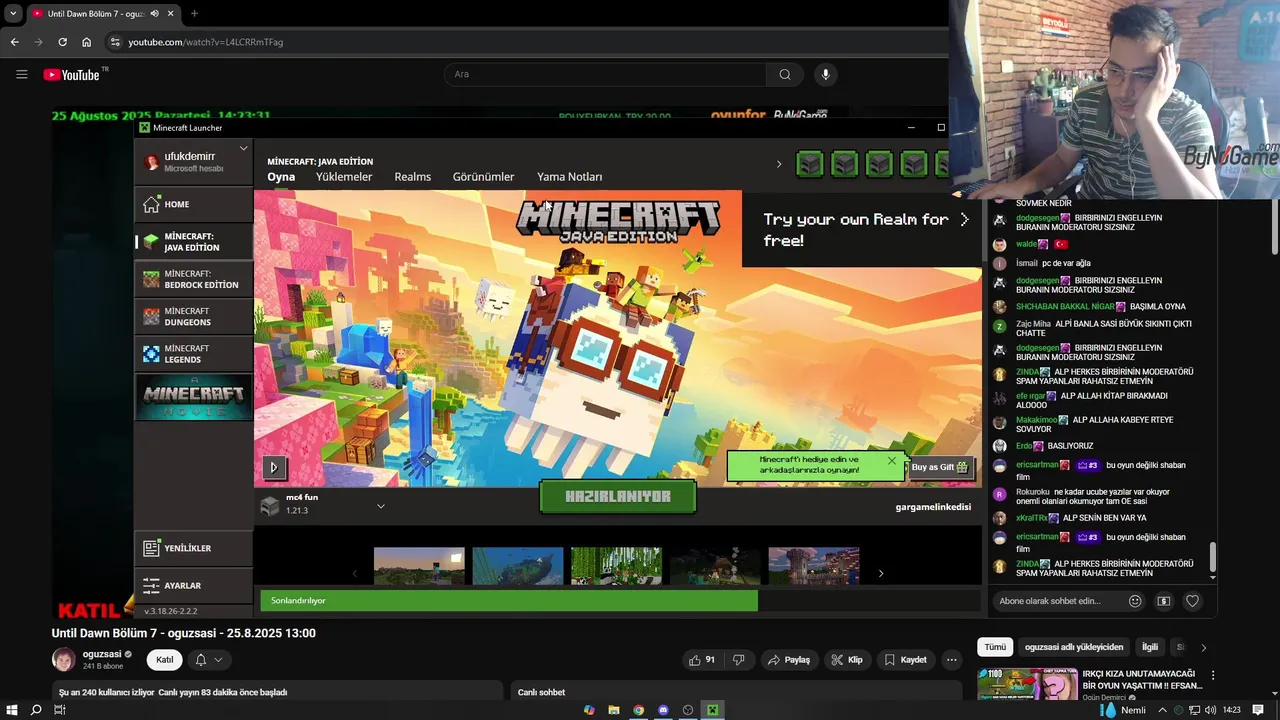Image resolution: width=1280 pixels, height=720 pixels.
Task: Open the IRKÇI KIZA recommended video thumbnail
Action: 1027,684
